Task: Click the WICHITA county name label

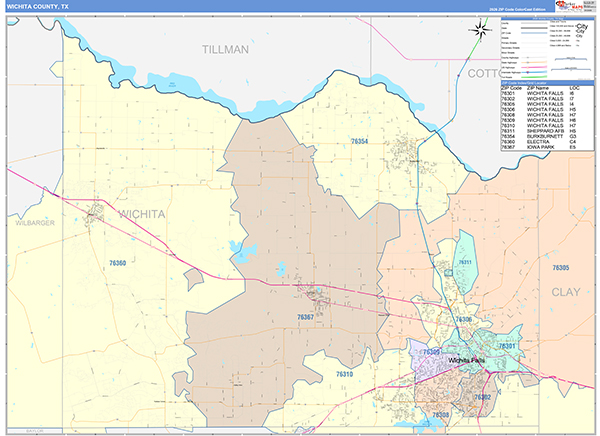Action: [142, 214]
